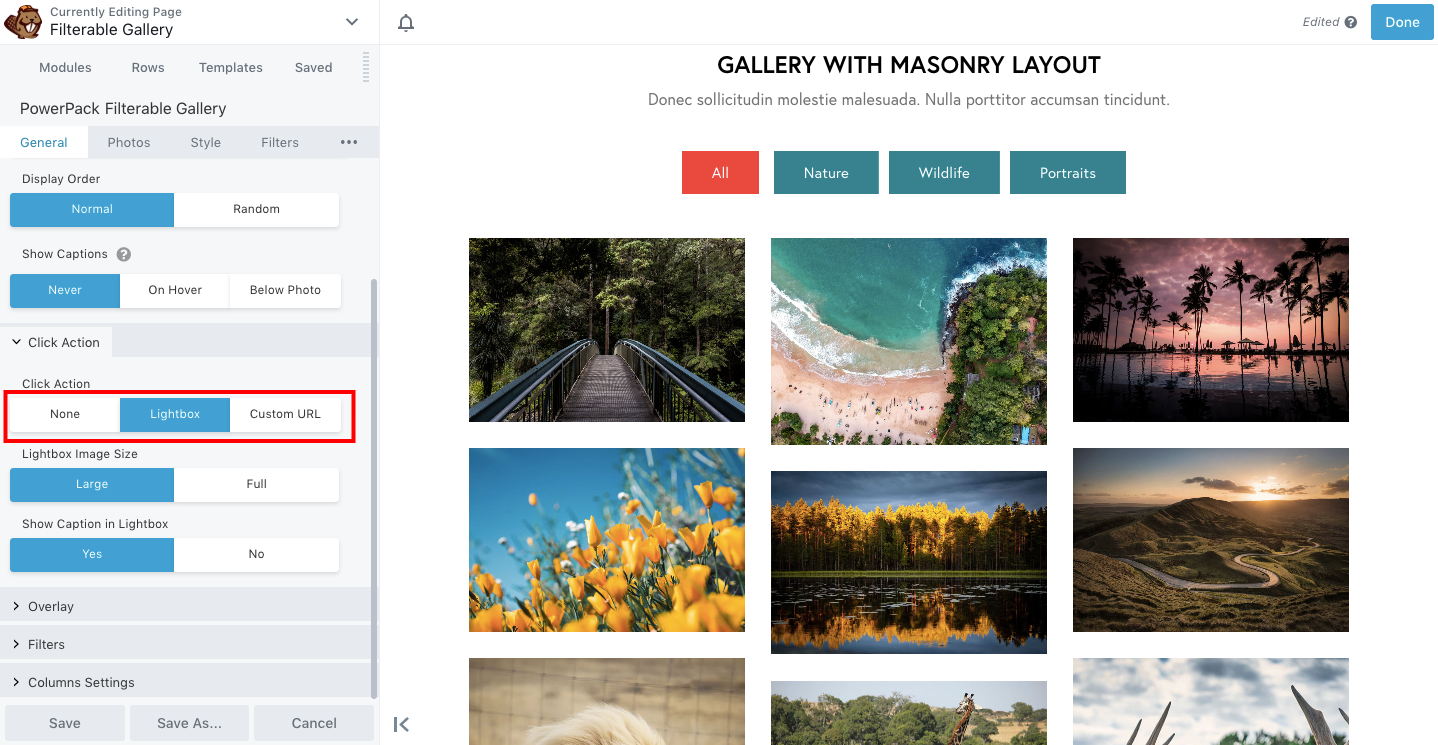The image size is (1438, 745).
Task: Switch to the Photos tab
Action: 128,142
